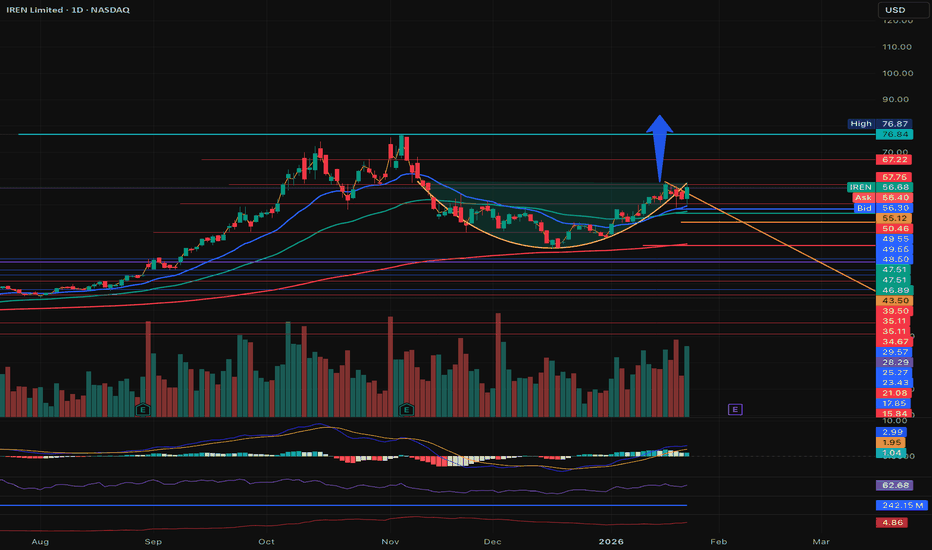Click the earnings E marker in mid-August
Image resolution: width=932 pixels, height=550 pixels.
(143, 409)
